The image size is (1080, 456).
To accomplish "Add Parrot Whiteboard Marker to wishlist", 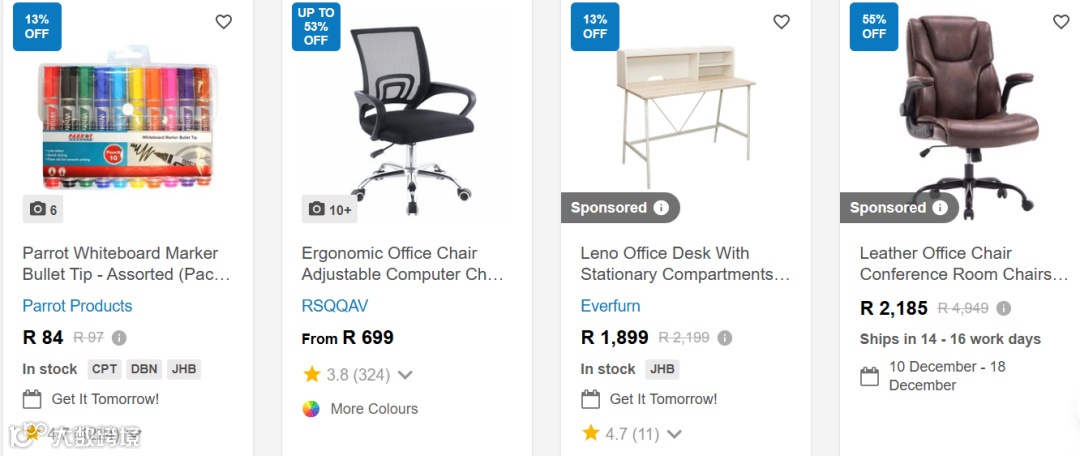I will [x=223, y=22].
